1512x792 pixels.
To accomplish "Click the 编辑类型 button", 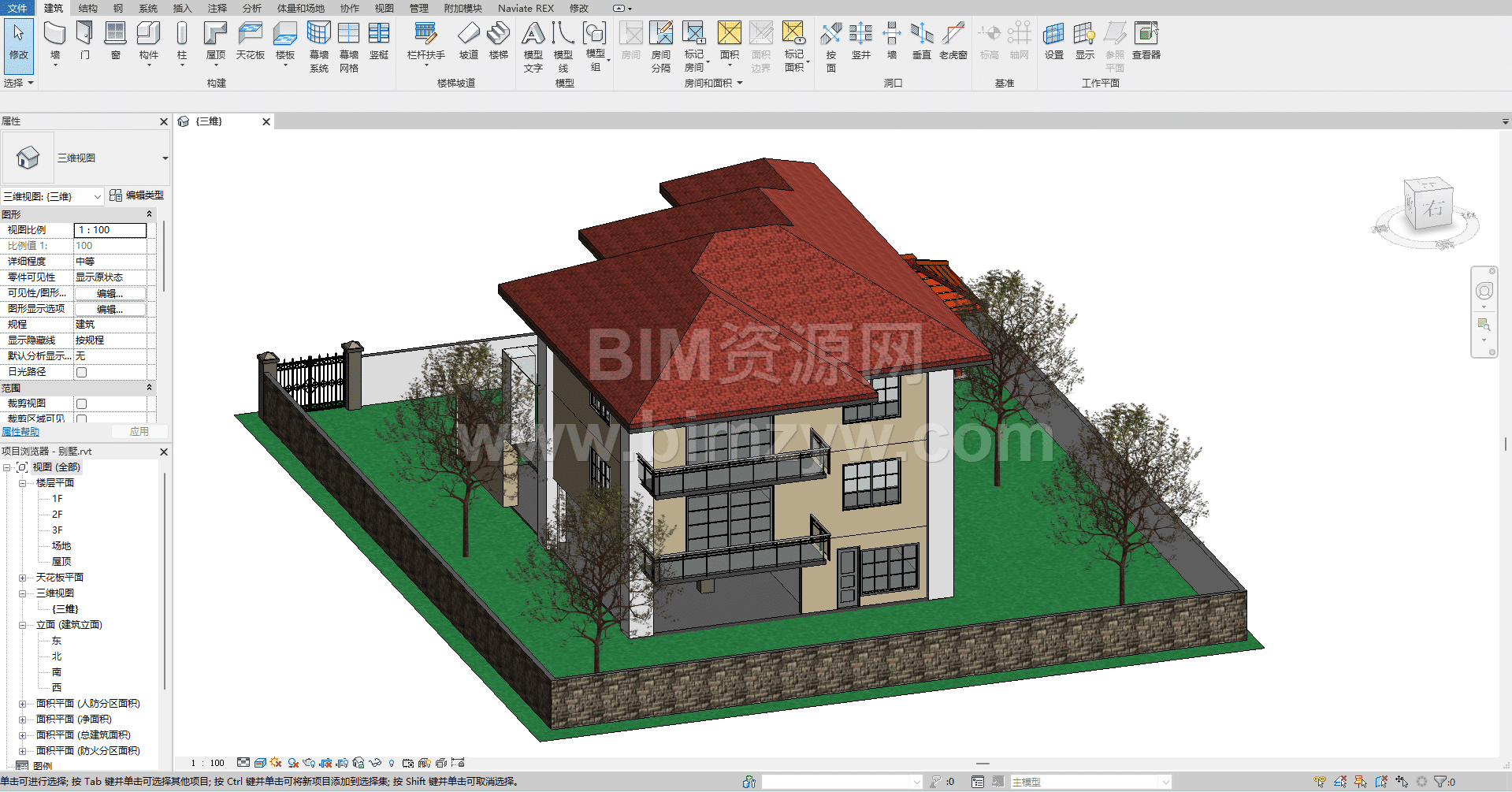I will click(136, 195).
